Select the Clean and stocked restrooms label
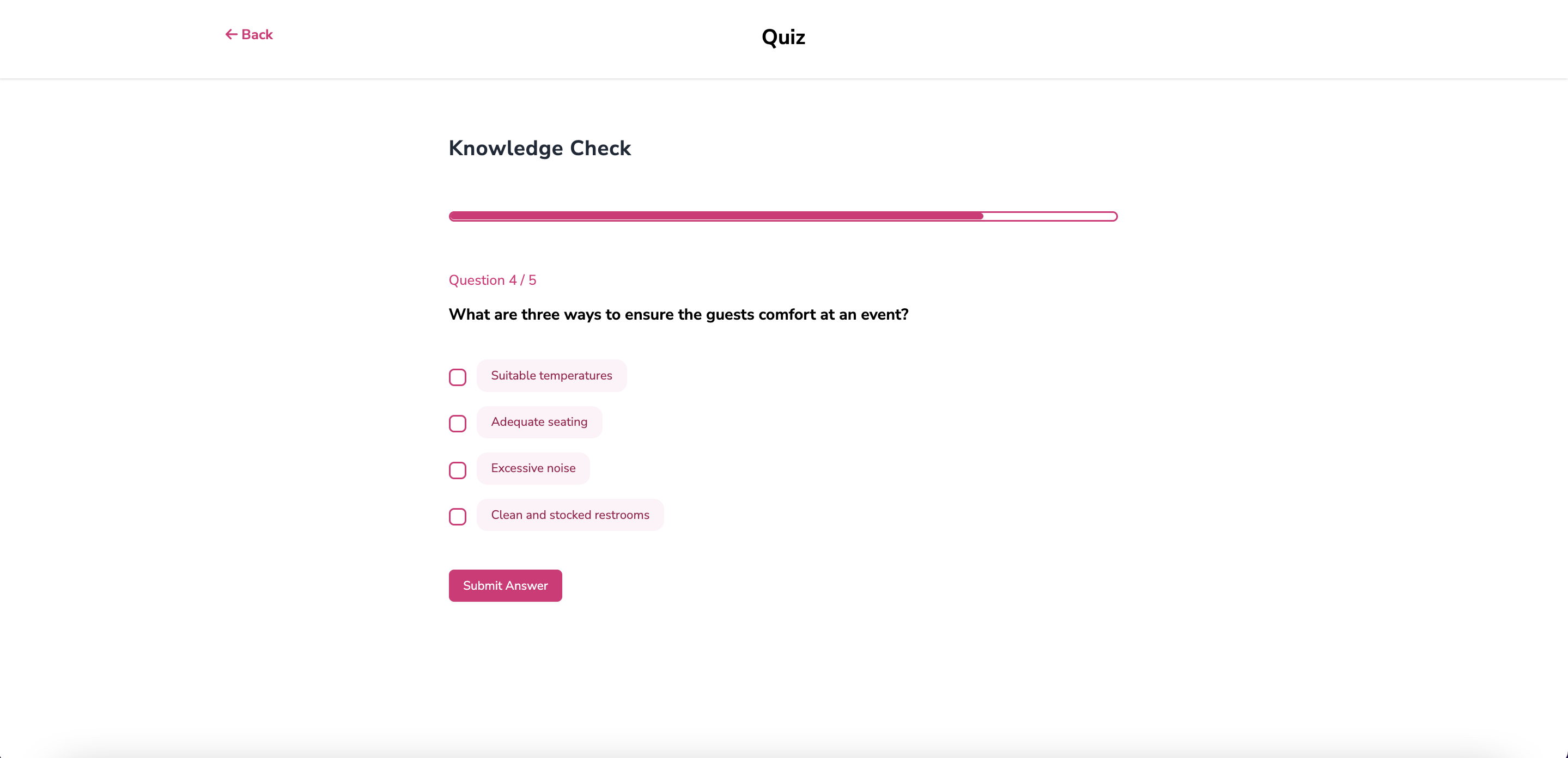The height and width of the screenshot is (758, 1568). pos(570,515)
